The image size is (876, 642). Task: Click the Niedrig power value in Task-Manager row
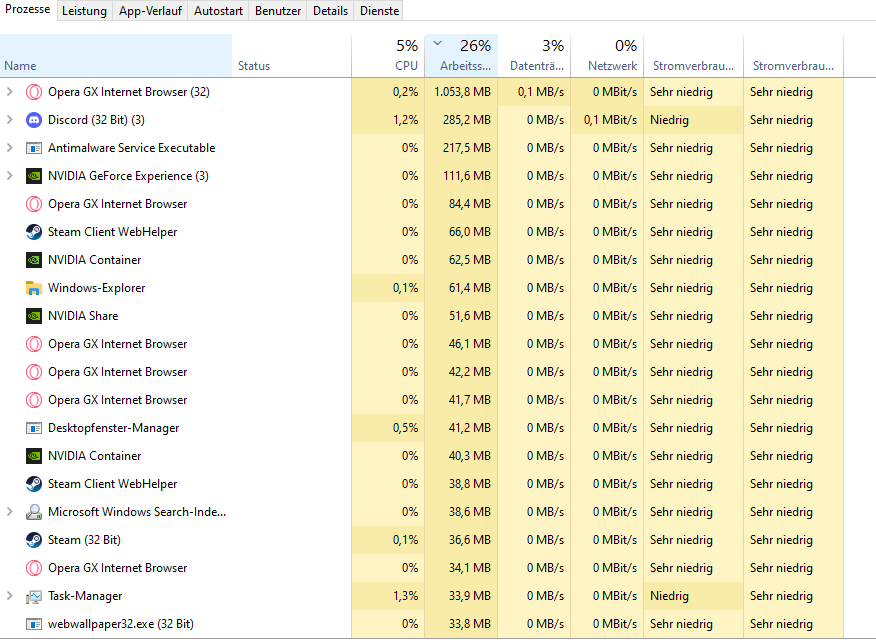coord(669,596)
